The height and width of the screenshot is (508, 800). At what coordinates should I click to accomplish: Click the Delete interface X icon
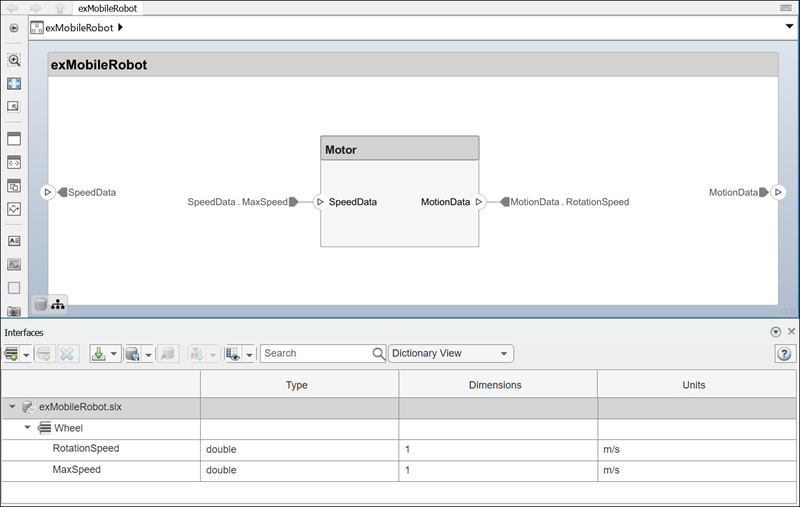coord(67,353)
